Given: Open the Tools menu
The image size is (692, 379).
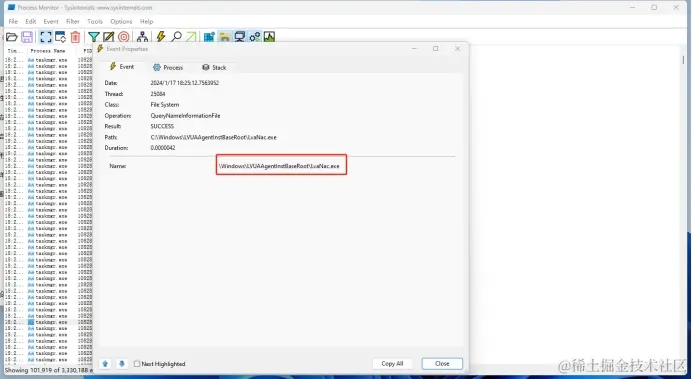Looking at the screenshot, I should [x=94, y=21].
